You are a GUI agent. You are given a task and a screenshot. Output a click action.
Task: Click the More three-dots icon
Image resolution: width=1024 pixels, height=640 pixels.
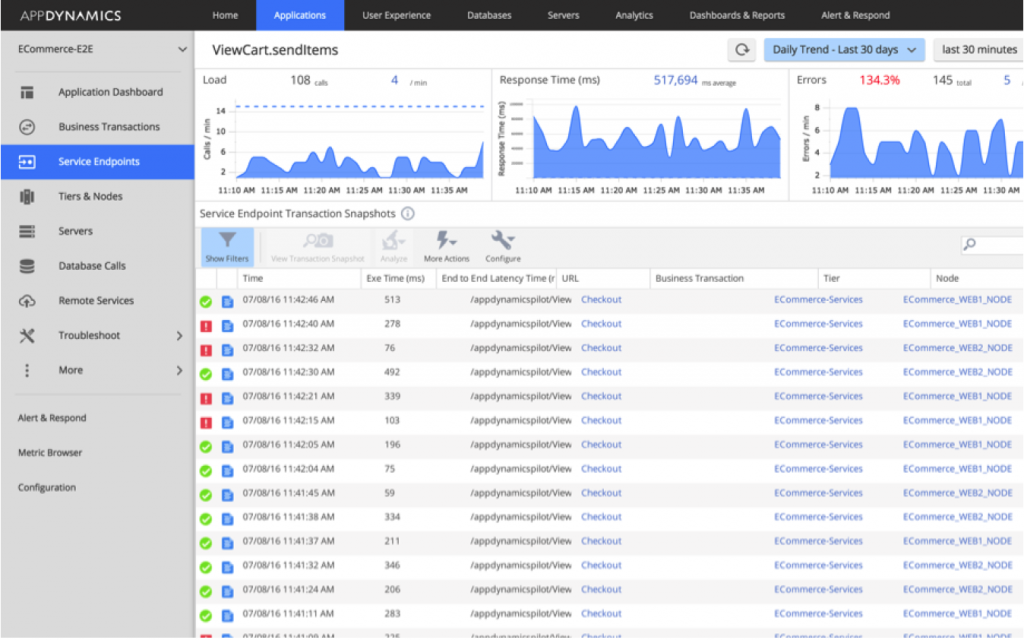(x=27, y=370)
